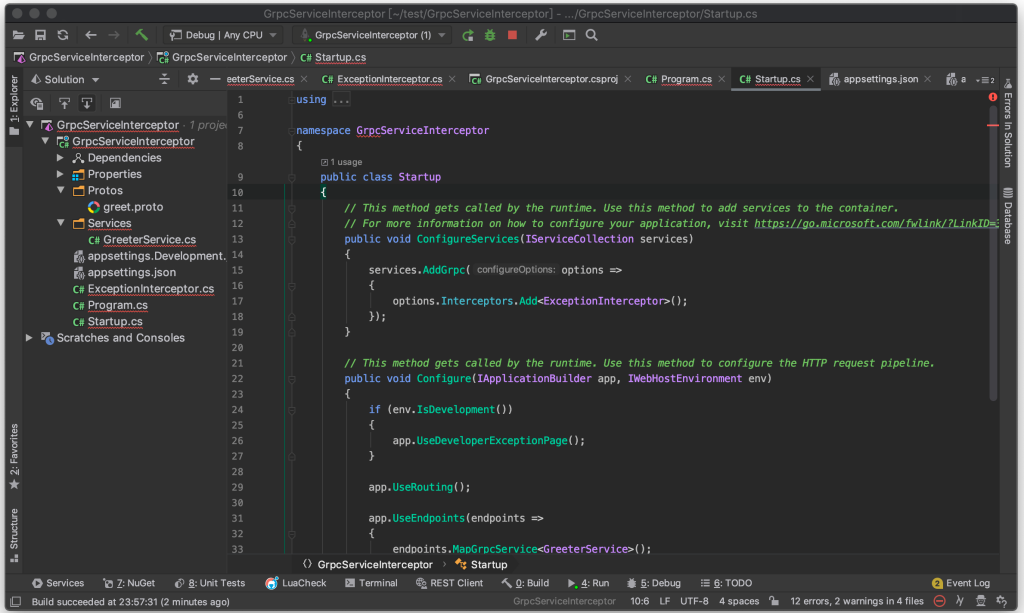Image resolution: width=1024 pixels, height=613 pixels.
Task: Click the 12 errors, 2 warnings summary
Action: click(x=857, y=601)
